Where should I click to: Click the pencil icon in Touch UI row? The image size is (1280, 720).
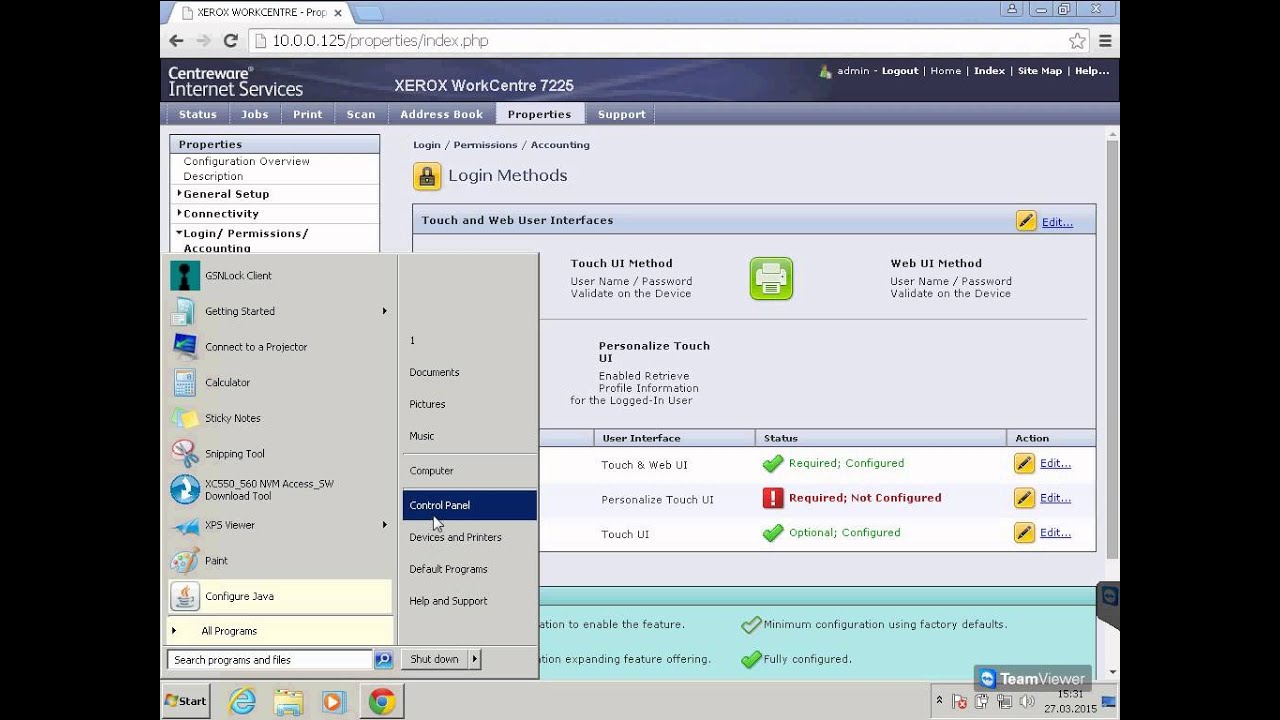tap(1024, 533)
